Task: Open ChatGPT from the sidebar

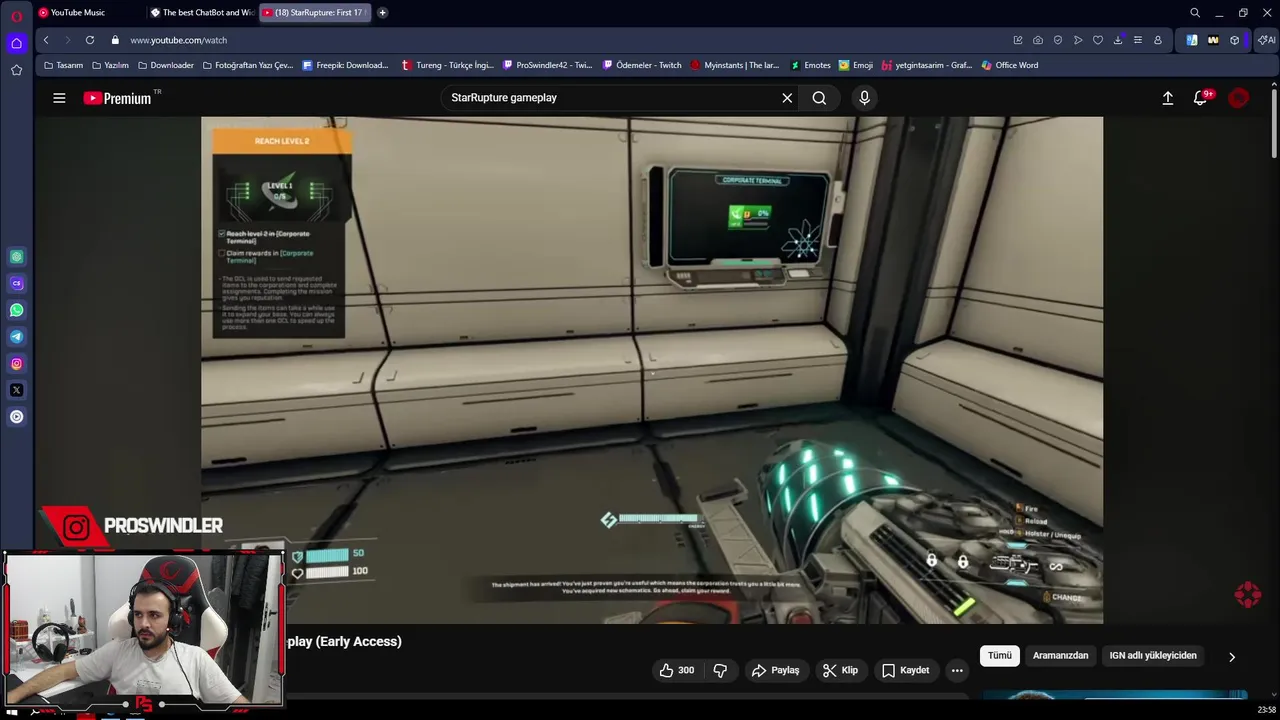Action: 16,257
